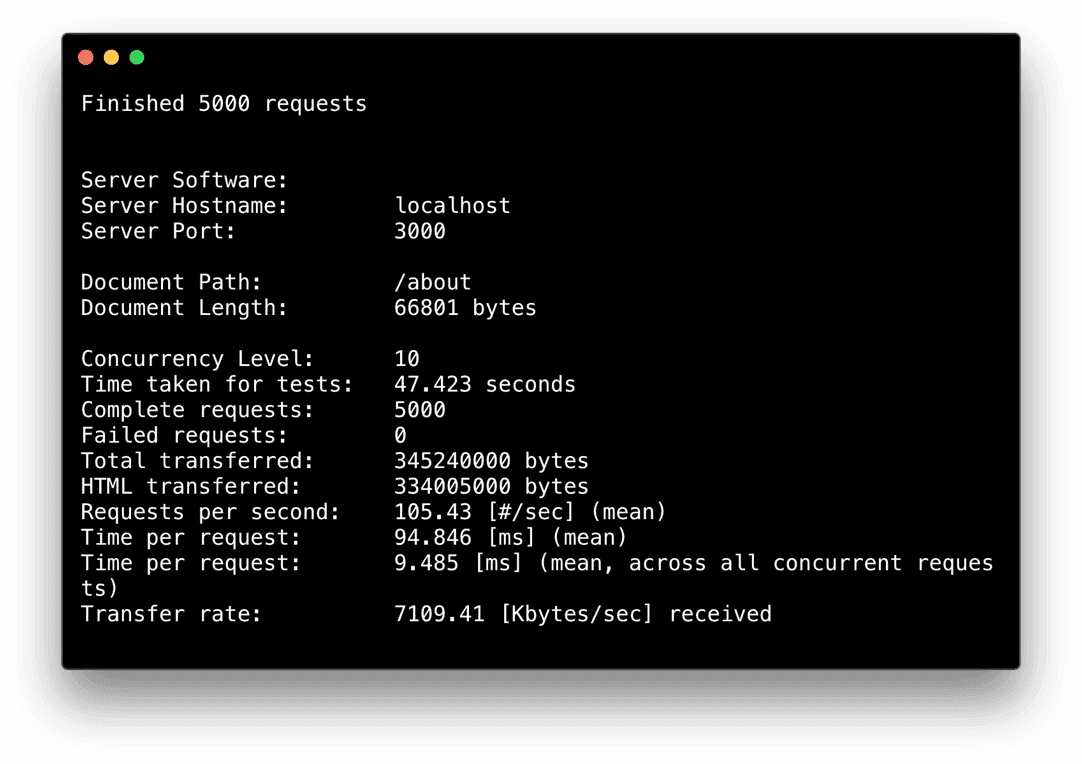
Task: Click the Concurrency Level value 10
Action: (x=407, y=359)
